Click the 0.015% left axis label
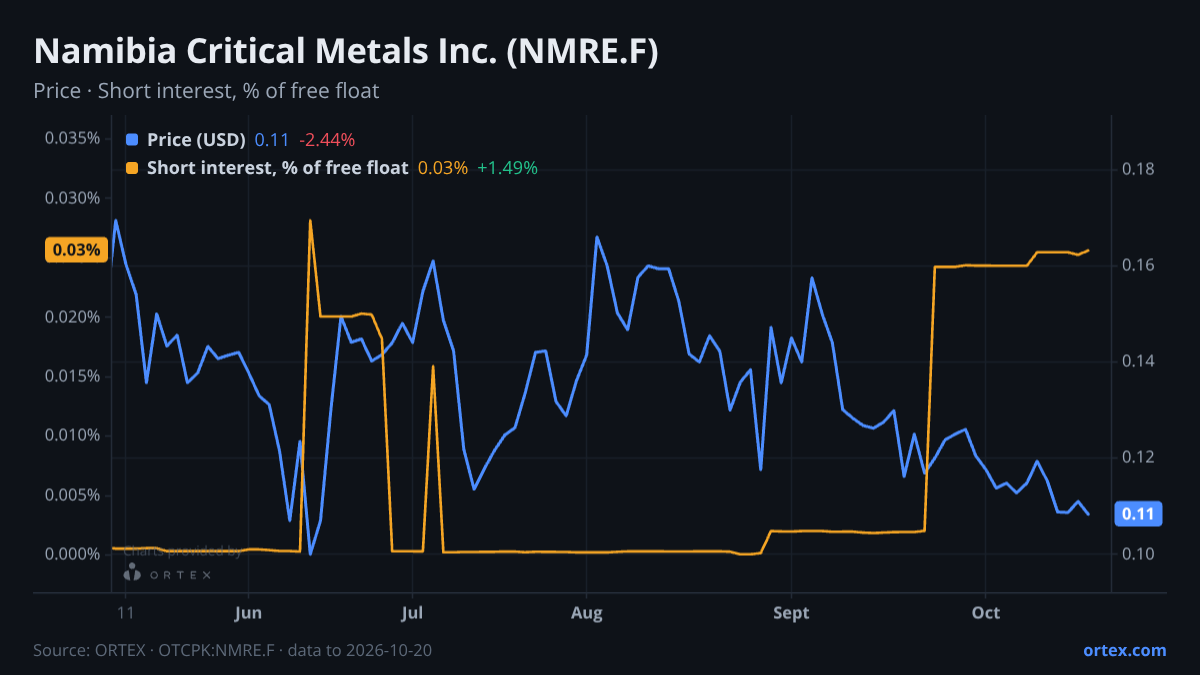Viewport: 1200px width, 675px height. pos(72,376)
